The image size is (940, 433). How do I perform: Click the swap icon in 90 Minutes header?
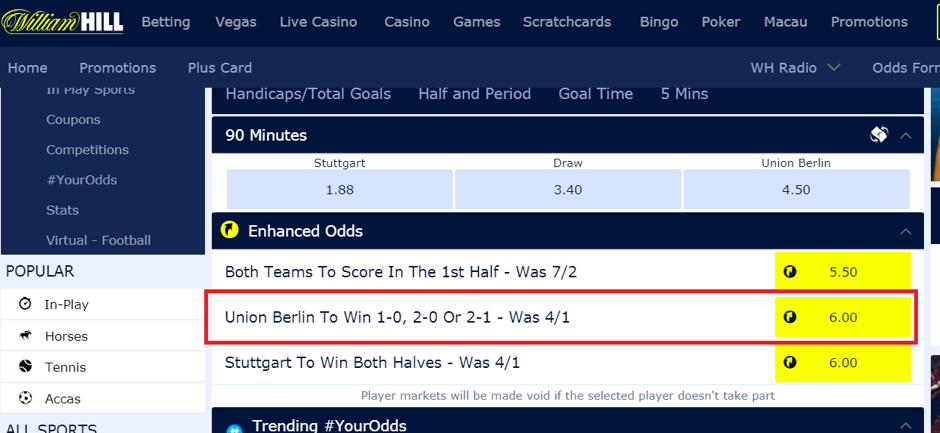pos(879,135)
